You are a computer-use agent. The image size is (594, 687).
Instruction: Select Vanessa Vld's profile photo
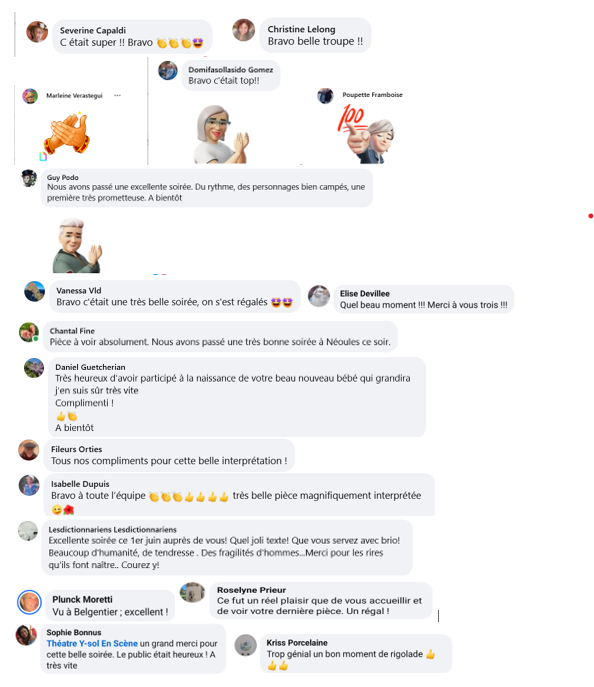coord(35,291)
